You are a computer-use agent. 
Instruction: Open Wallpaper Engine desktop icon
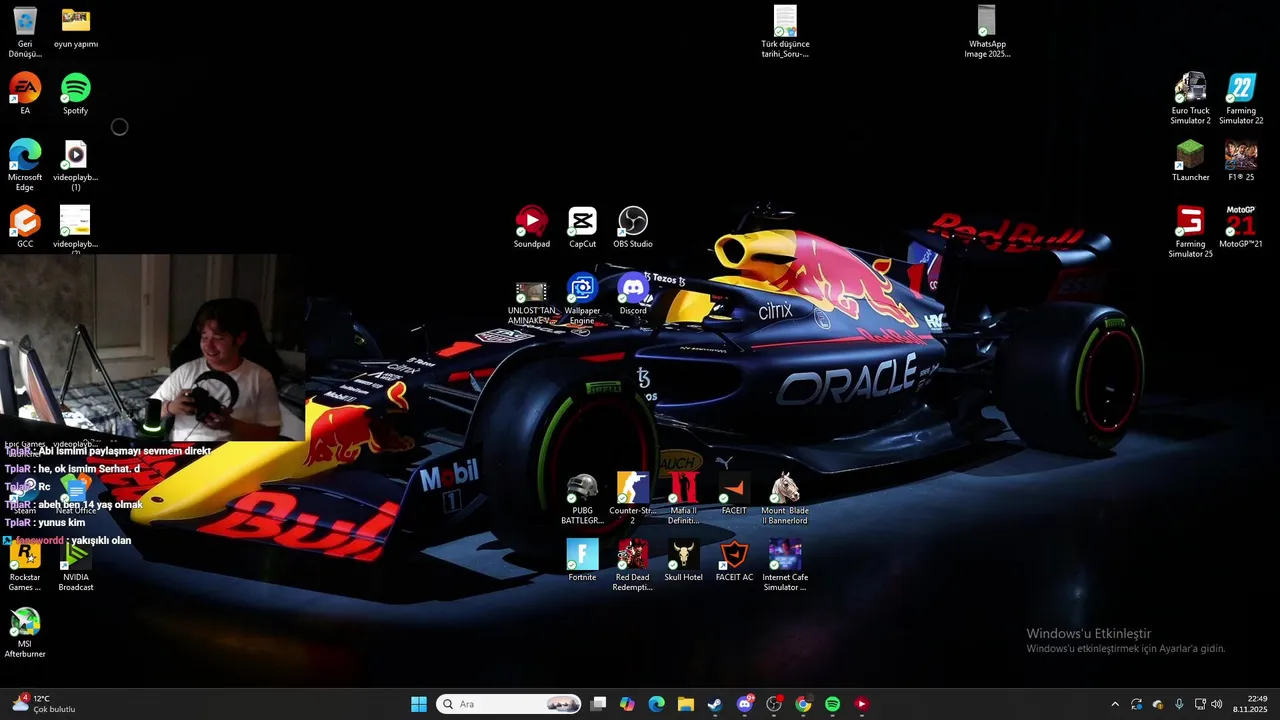pos(582,299)
